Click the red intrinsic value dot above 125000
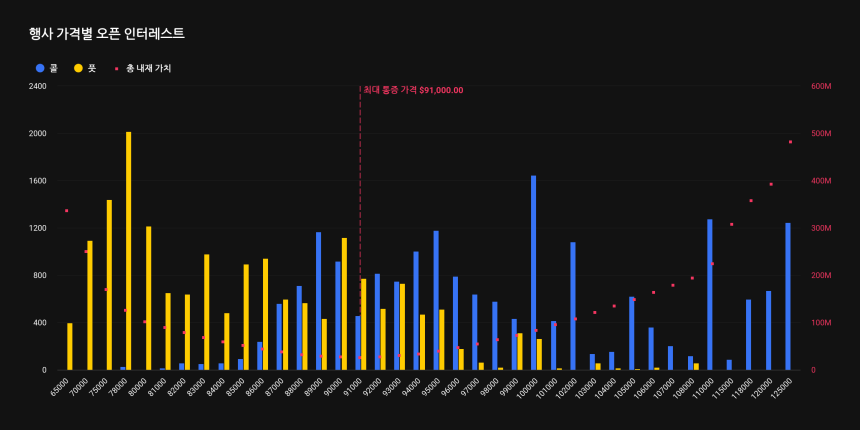This screenshot has height=430, width=860. tap(790, 142)
